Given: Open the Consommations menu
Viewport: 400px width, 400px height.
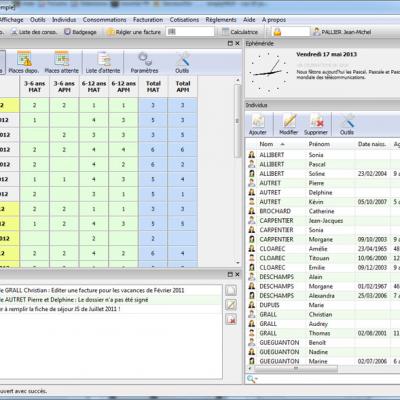Looking at the screenshot, I should pos(104,20).
